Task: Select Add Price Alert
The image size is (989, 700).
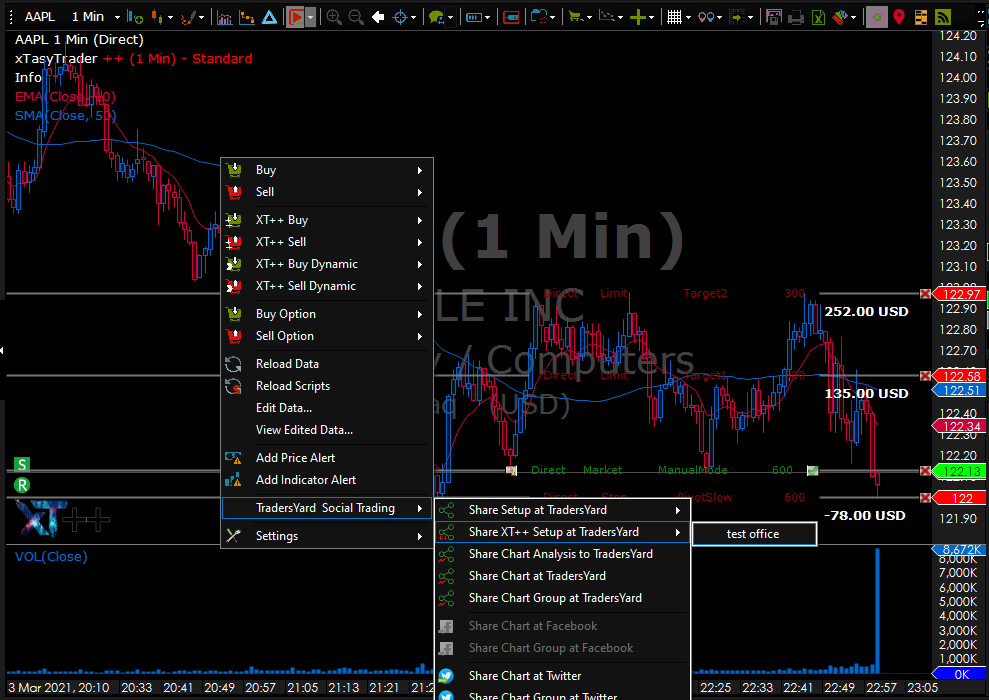Action: click(x=327, y=458)
